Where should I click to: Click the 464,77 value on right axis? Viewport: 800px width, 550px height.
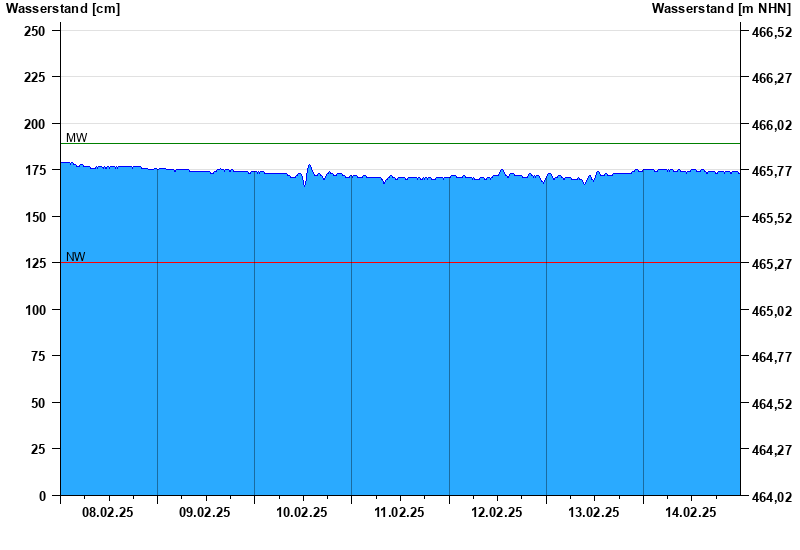(x=772, y=357)
